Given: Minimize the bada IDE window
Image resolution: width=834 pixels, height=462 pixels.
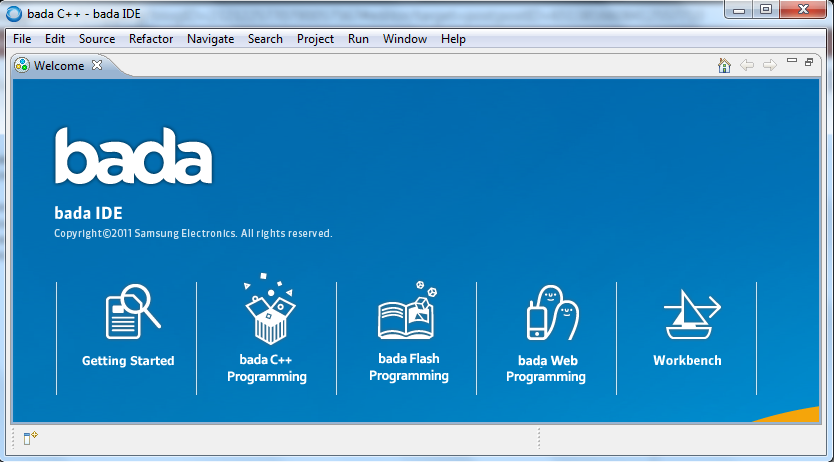Looking at the screenshot, I should click(739, 10).
